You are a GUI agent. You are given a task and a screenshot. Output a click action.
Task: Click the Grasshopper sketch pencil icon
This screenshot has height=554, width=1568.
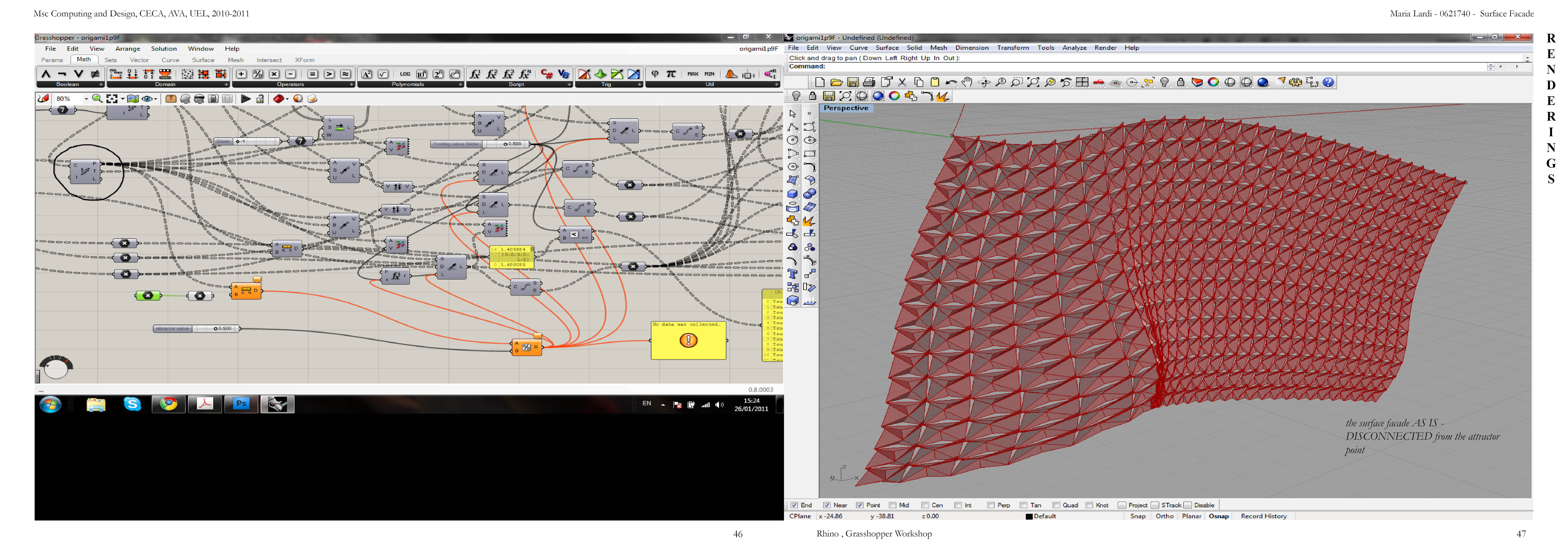[x=43, y=99]
